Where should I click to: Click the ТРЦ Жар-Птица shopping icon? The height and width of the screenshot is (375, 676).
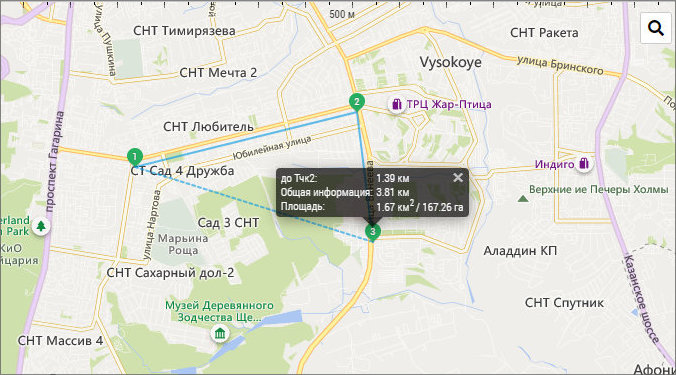pos(396,104)
